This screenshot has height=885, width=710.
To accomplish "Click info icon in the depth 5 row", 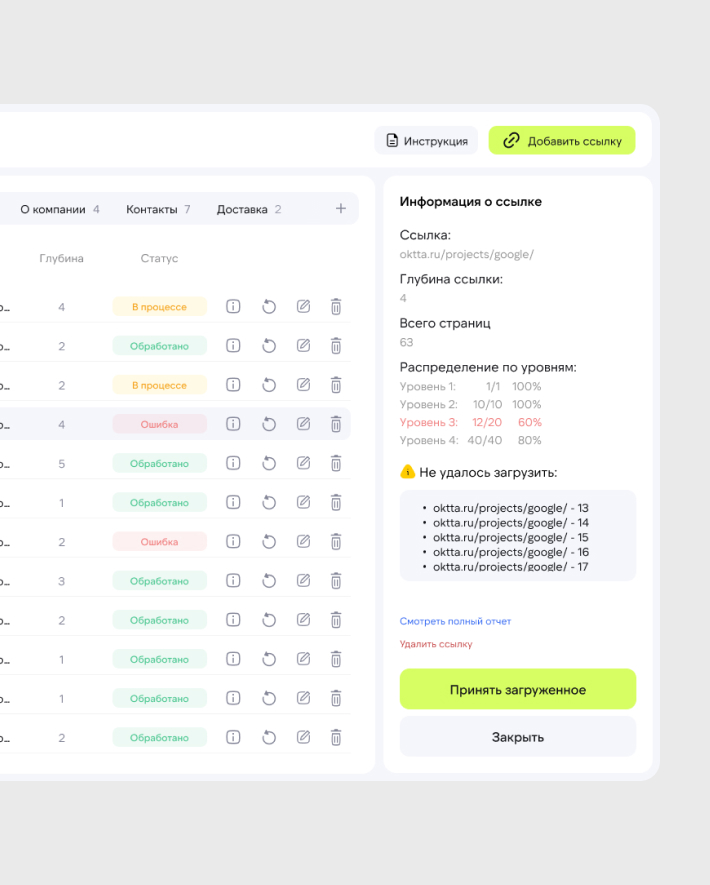I will click(233, 463).
